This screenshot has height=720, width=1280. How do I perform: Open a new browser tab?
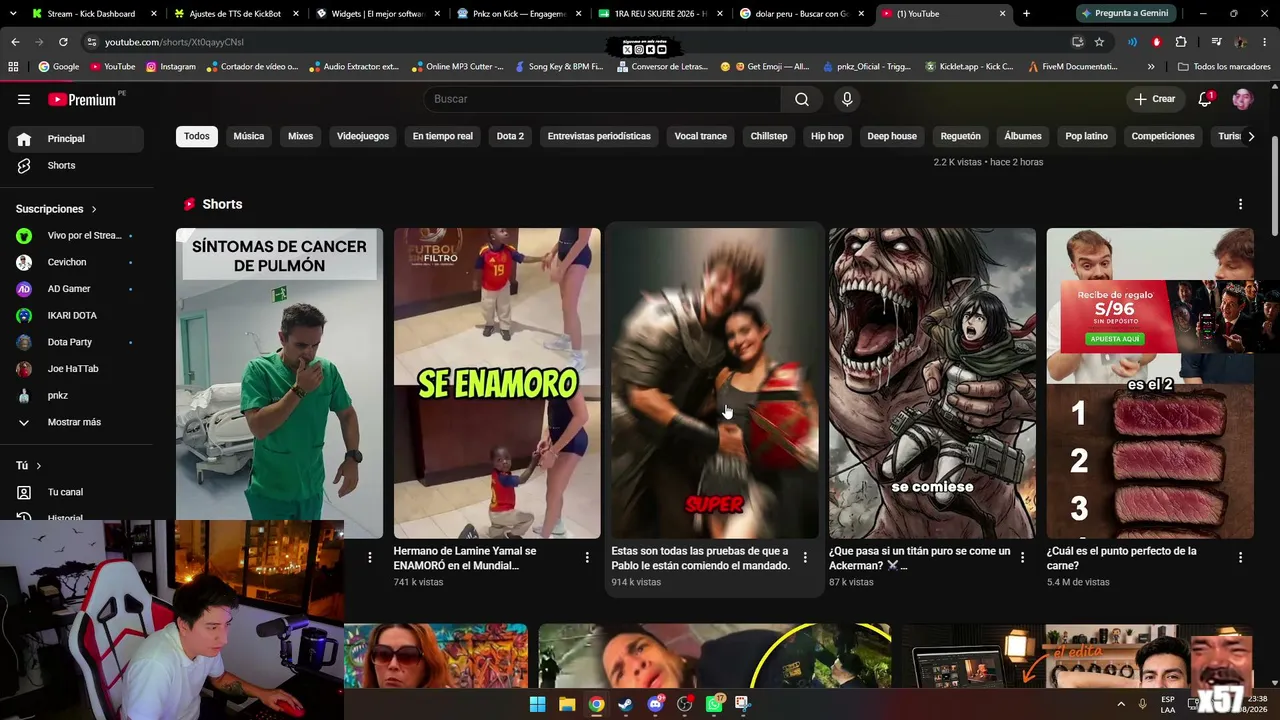1026,14
